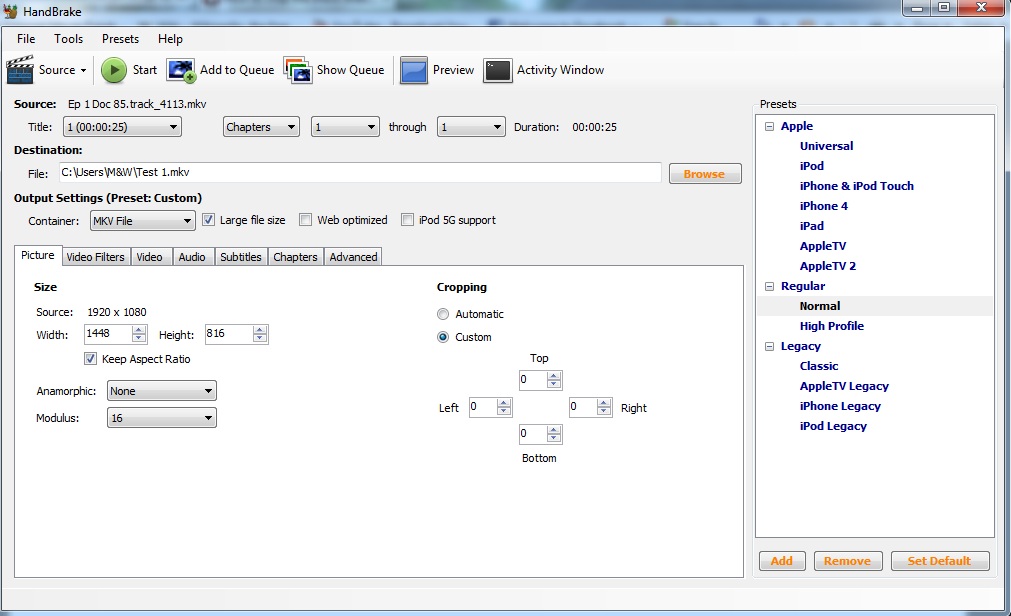The height and width of the screenshot is (616, 1011).
Task: Click the green Start play icon
Action: [114, 70]
